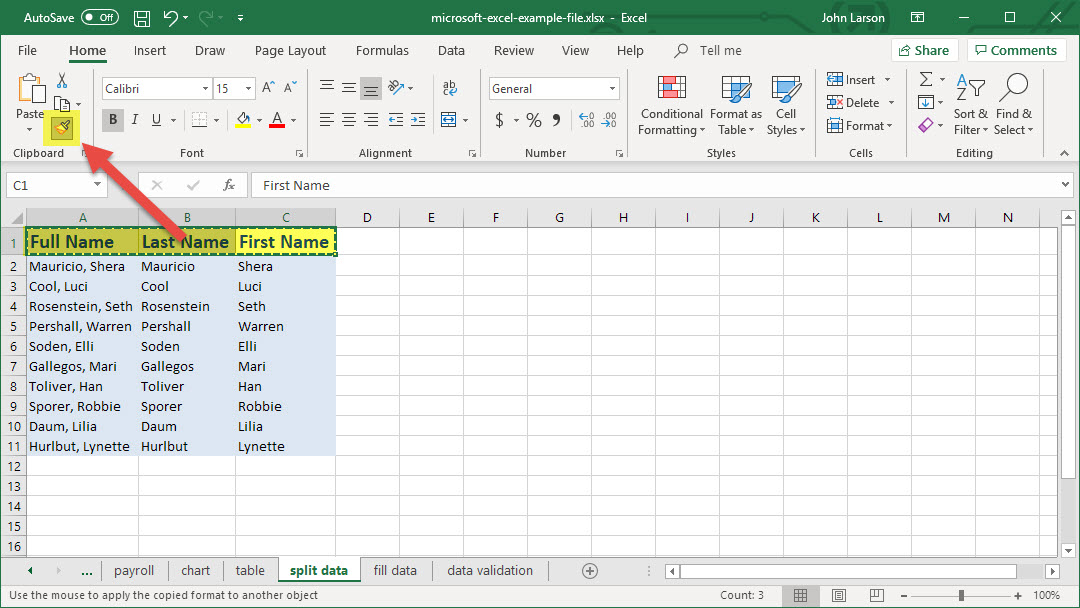Image resolution: width=1080 pixels, height=608 pixels.
Task: Open the Find & Select magnifier tool
Action: click(1013, 89)
